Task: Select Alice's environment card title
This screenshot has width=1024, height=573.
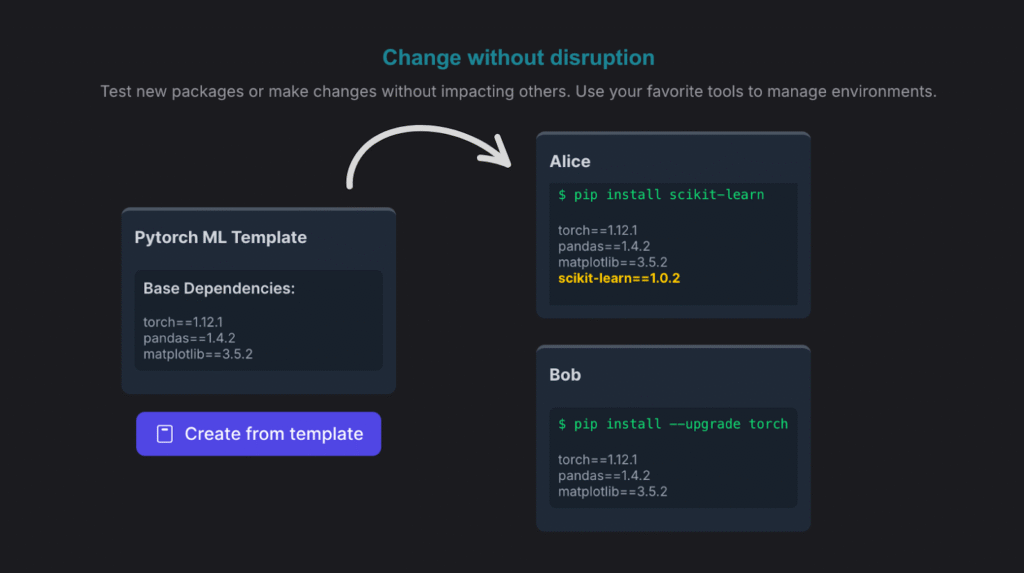Action: tap(570, 161)
